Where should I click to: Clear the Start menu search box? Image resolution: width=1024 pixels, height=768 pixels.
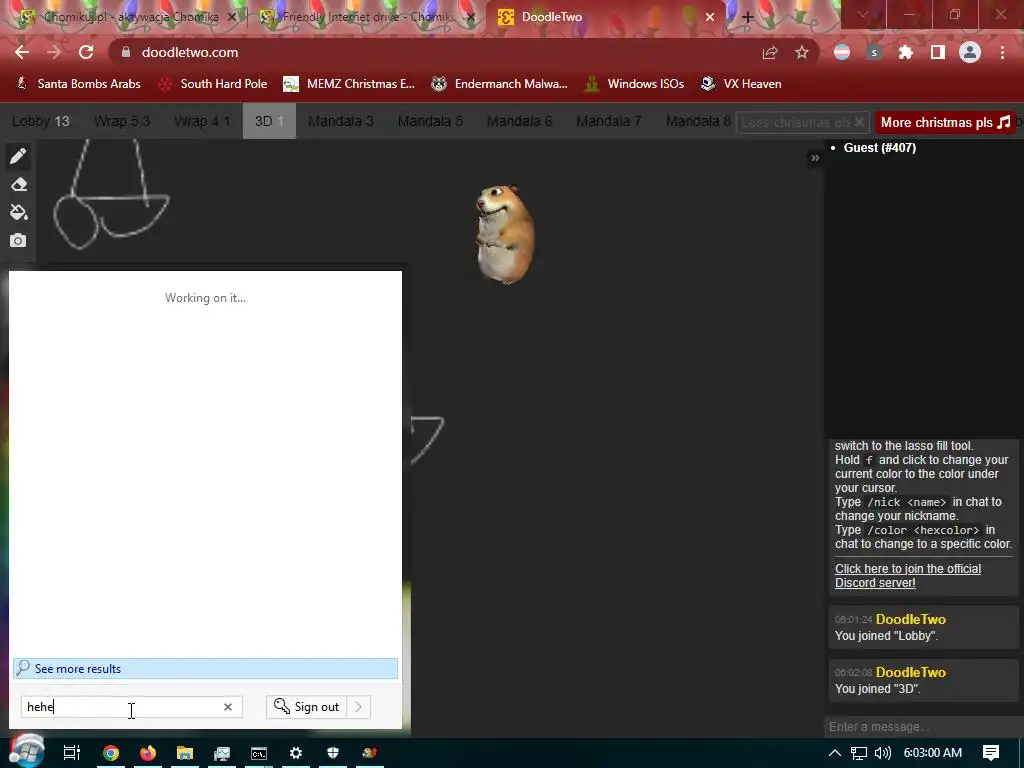point(228,707)
